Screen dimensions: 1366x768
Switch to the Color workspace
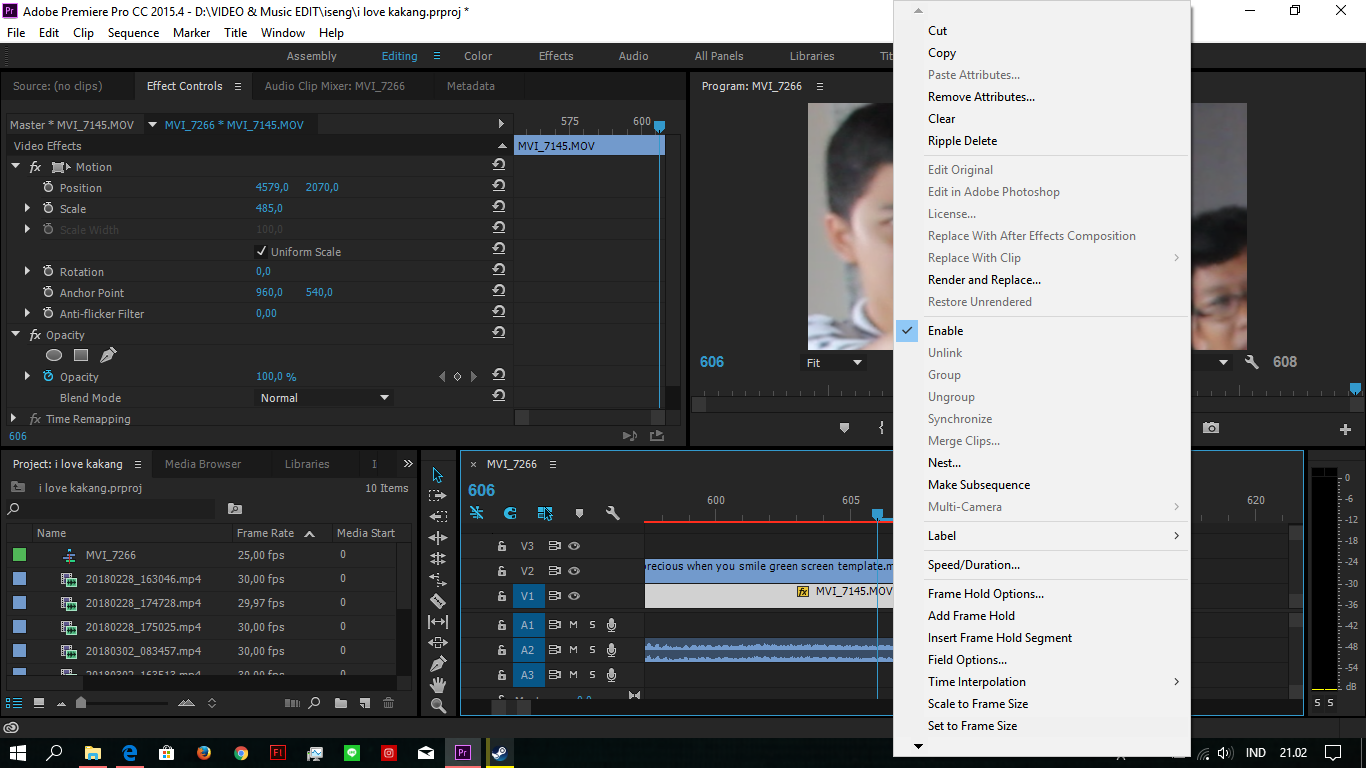478,56
